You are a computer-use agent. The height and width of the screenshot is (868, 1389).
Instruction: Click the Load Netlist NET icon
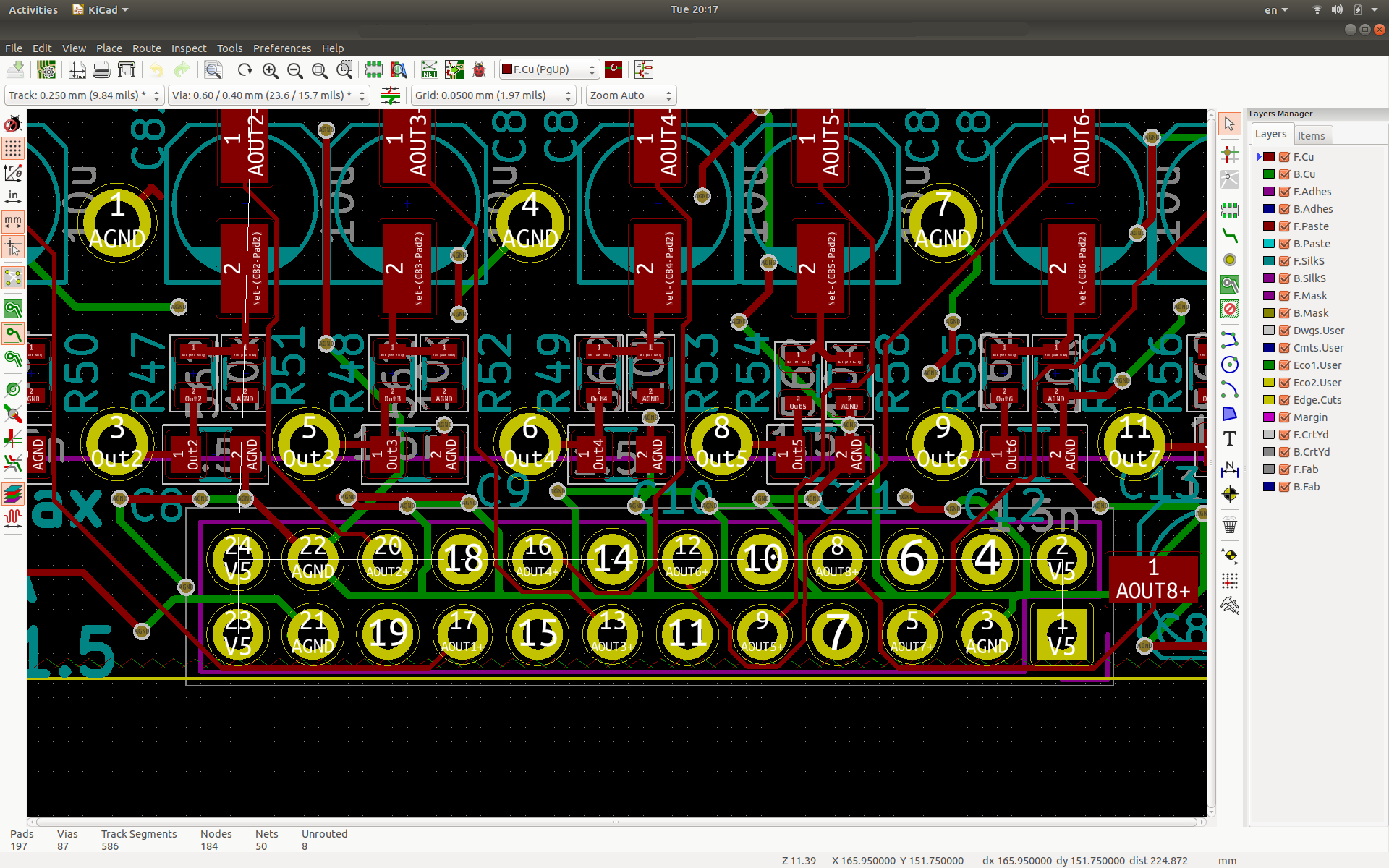(430, 69)
